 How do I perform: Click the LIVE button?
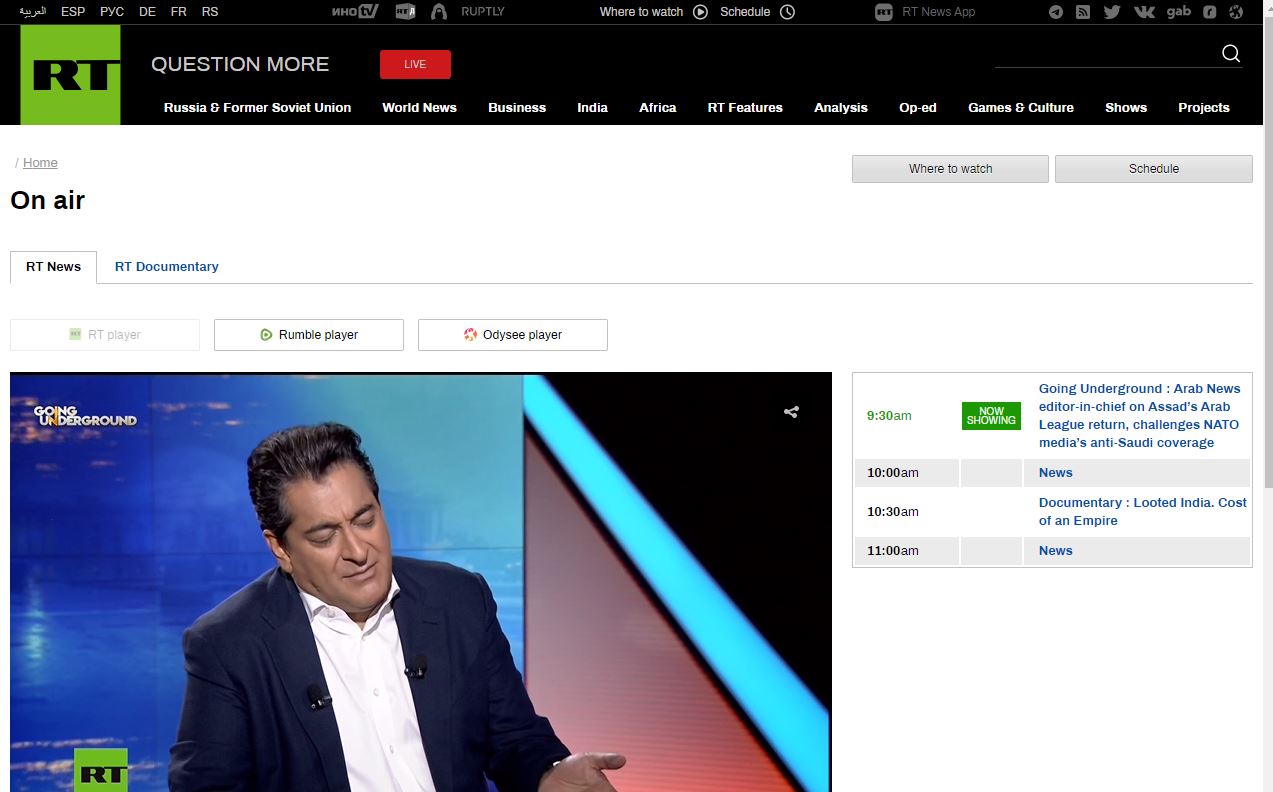(414, 63)
